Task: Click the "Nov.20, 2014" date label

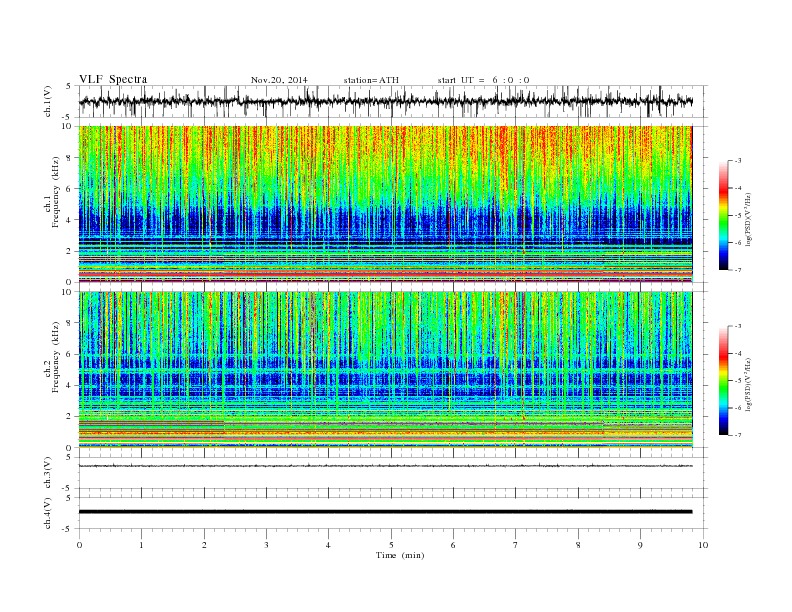Action: [279, 80]
